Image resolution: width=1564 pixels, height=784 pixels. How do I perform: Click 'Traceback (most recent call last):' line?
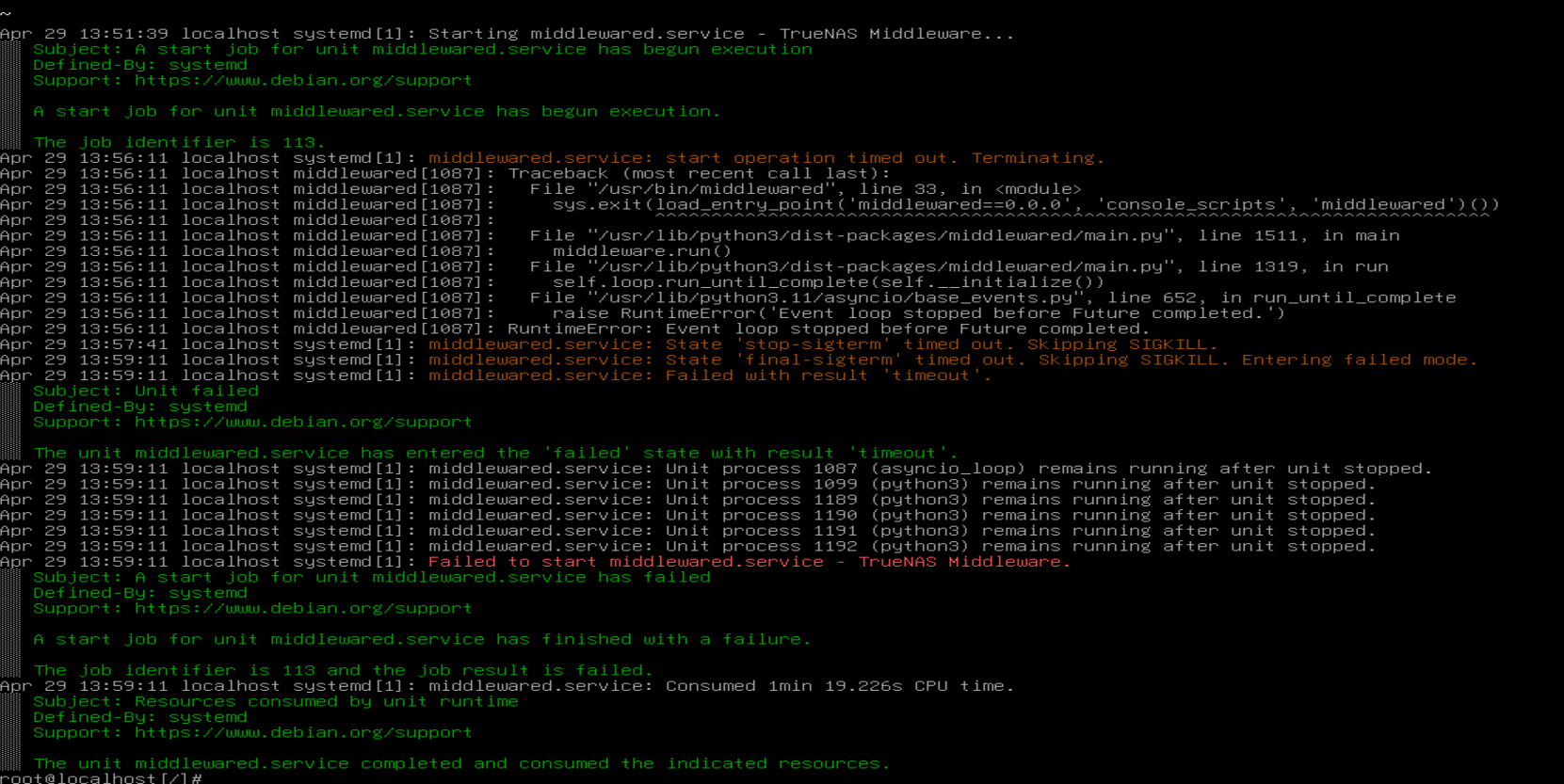[699, 173]
